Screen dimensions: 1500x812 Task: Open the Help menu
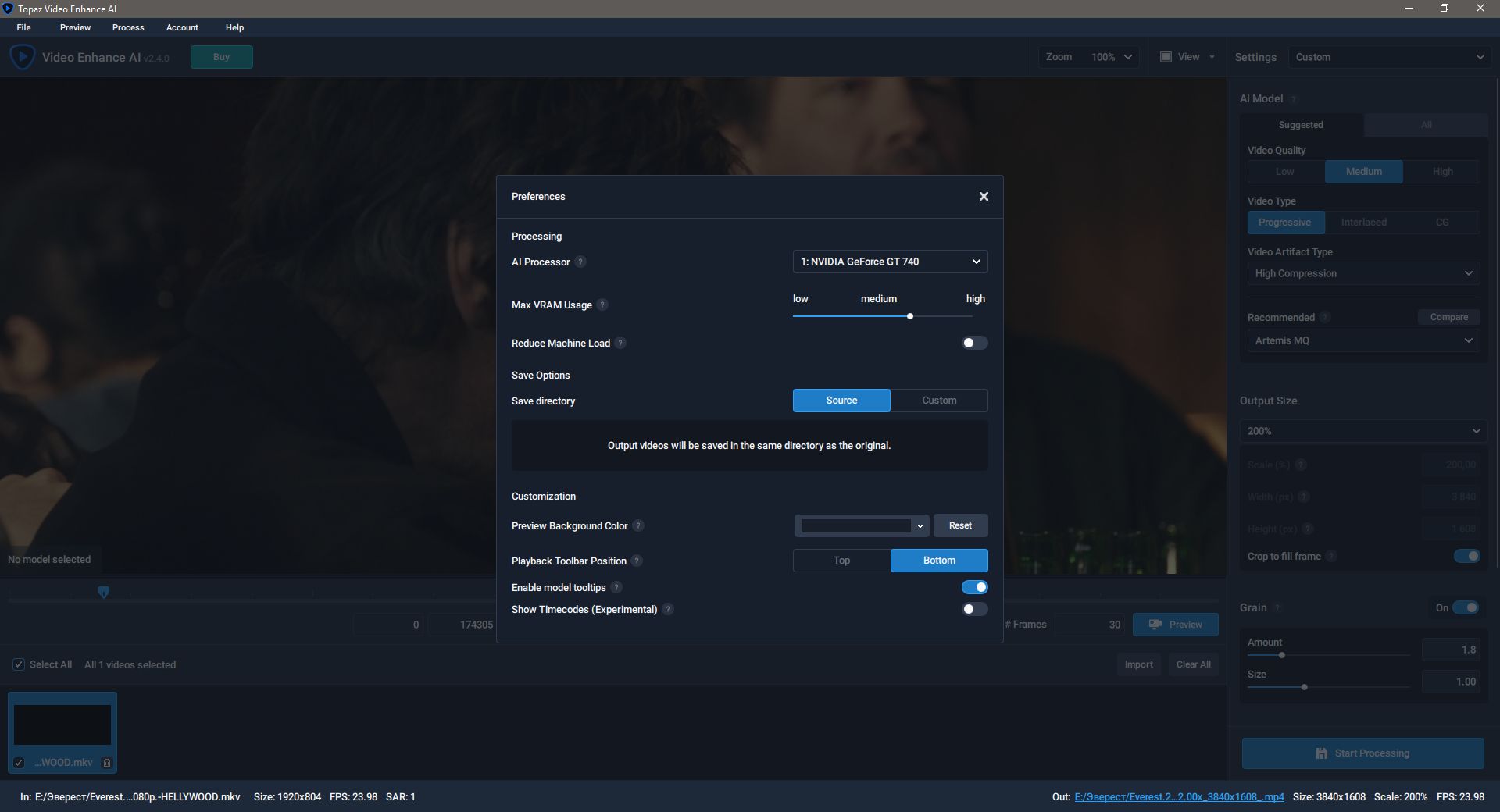coord(234,27)
